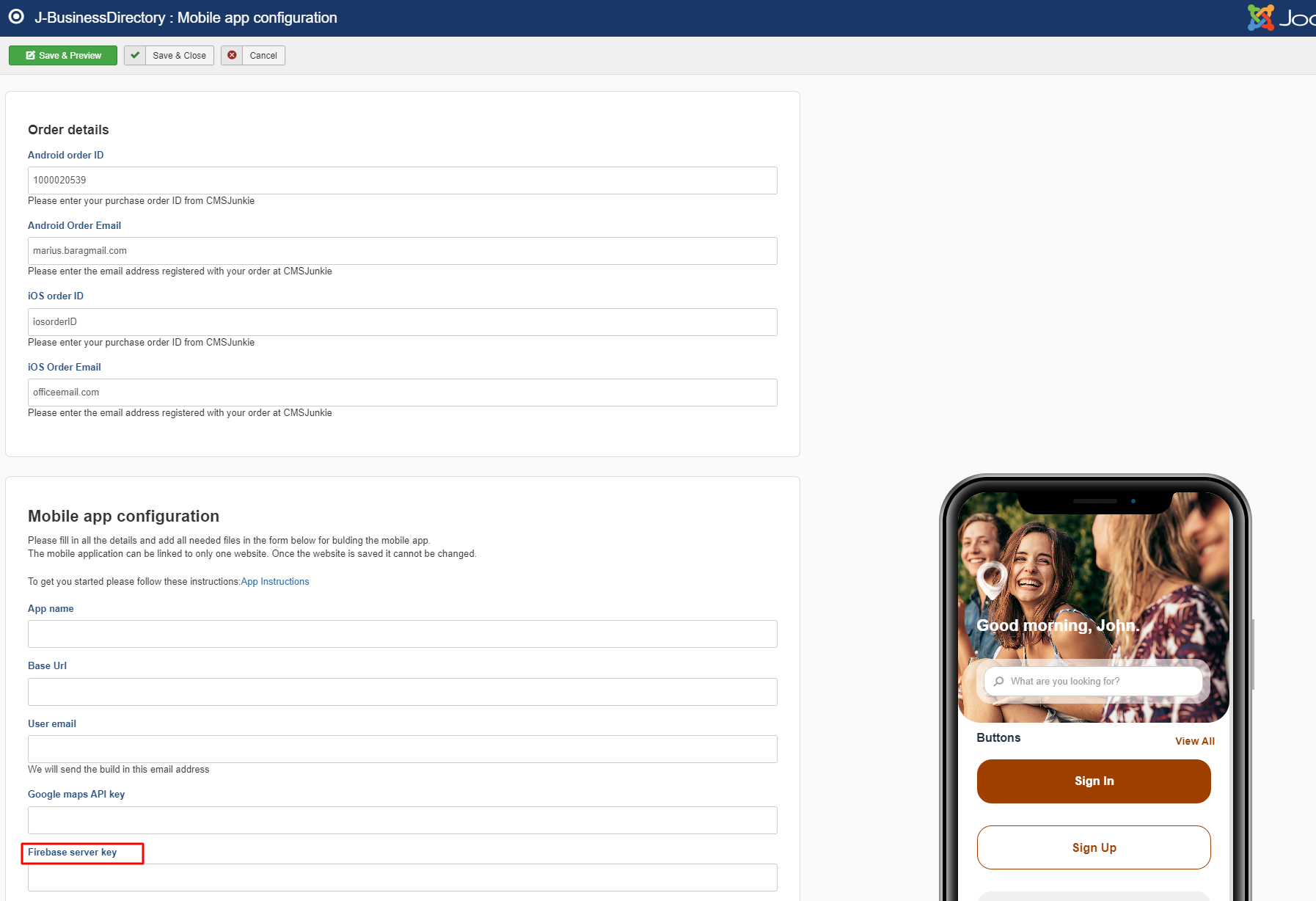Screen dimensions: 1316x901
Task: Tap Sign In in the phone preview
Action: click(x=1093, y=781)
